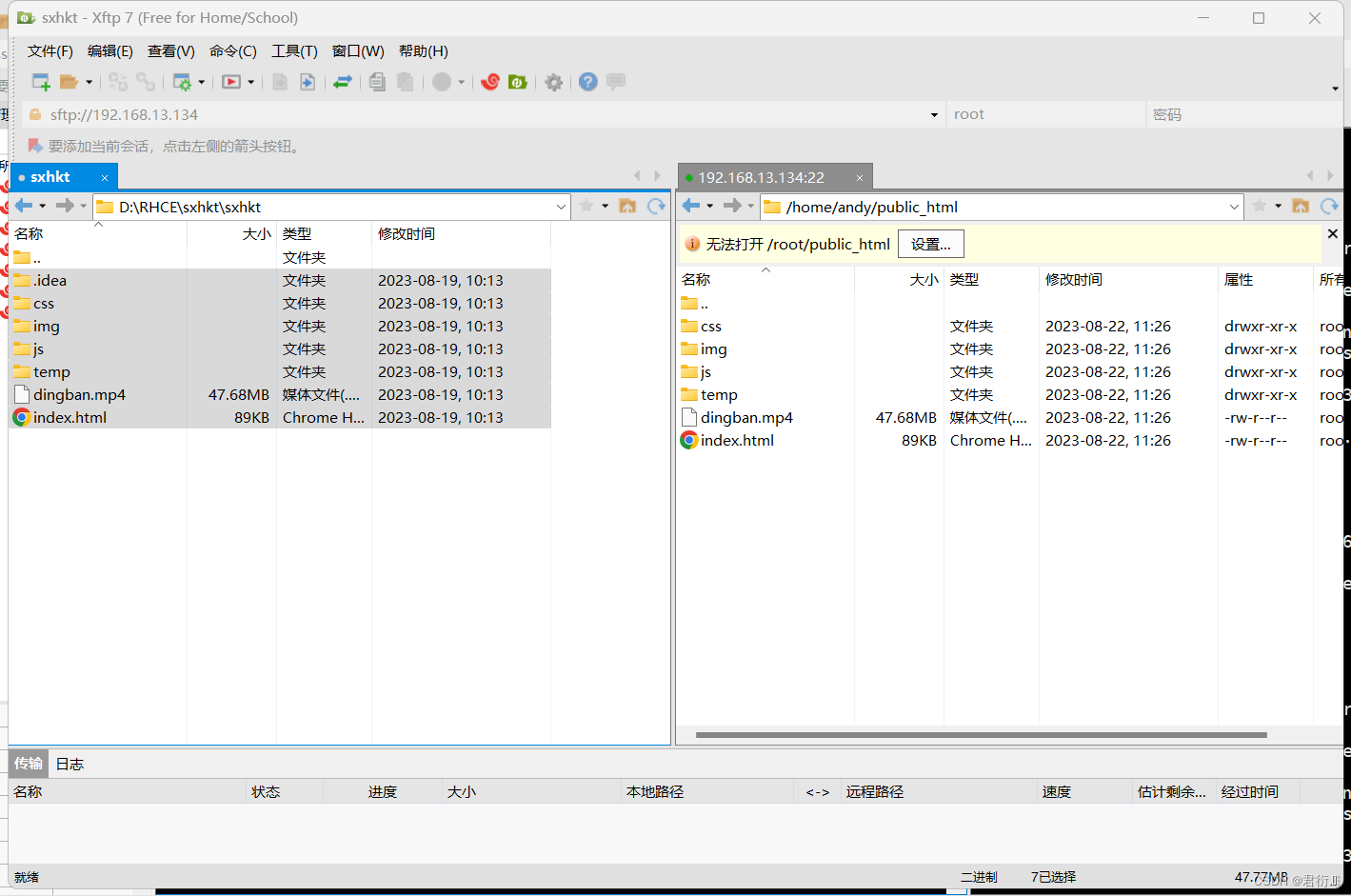Switch to the 传输 transfer tab
This screenshot has height=896, width=1351.
[x=29, y=763]
